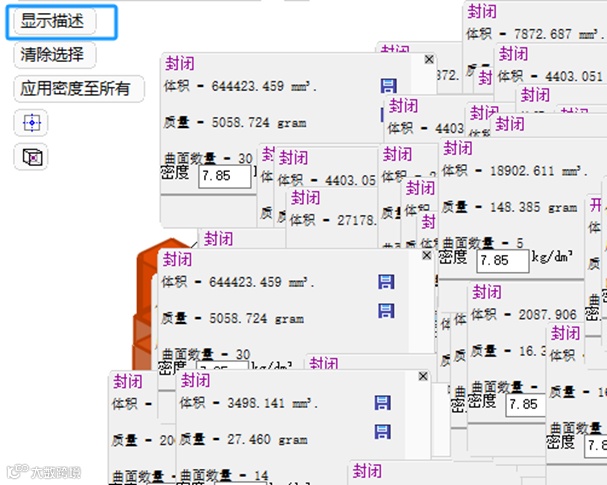Close the upper 644423.459 volume popup
607x485 pixels.
429,59
